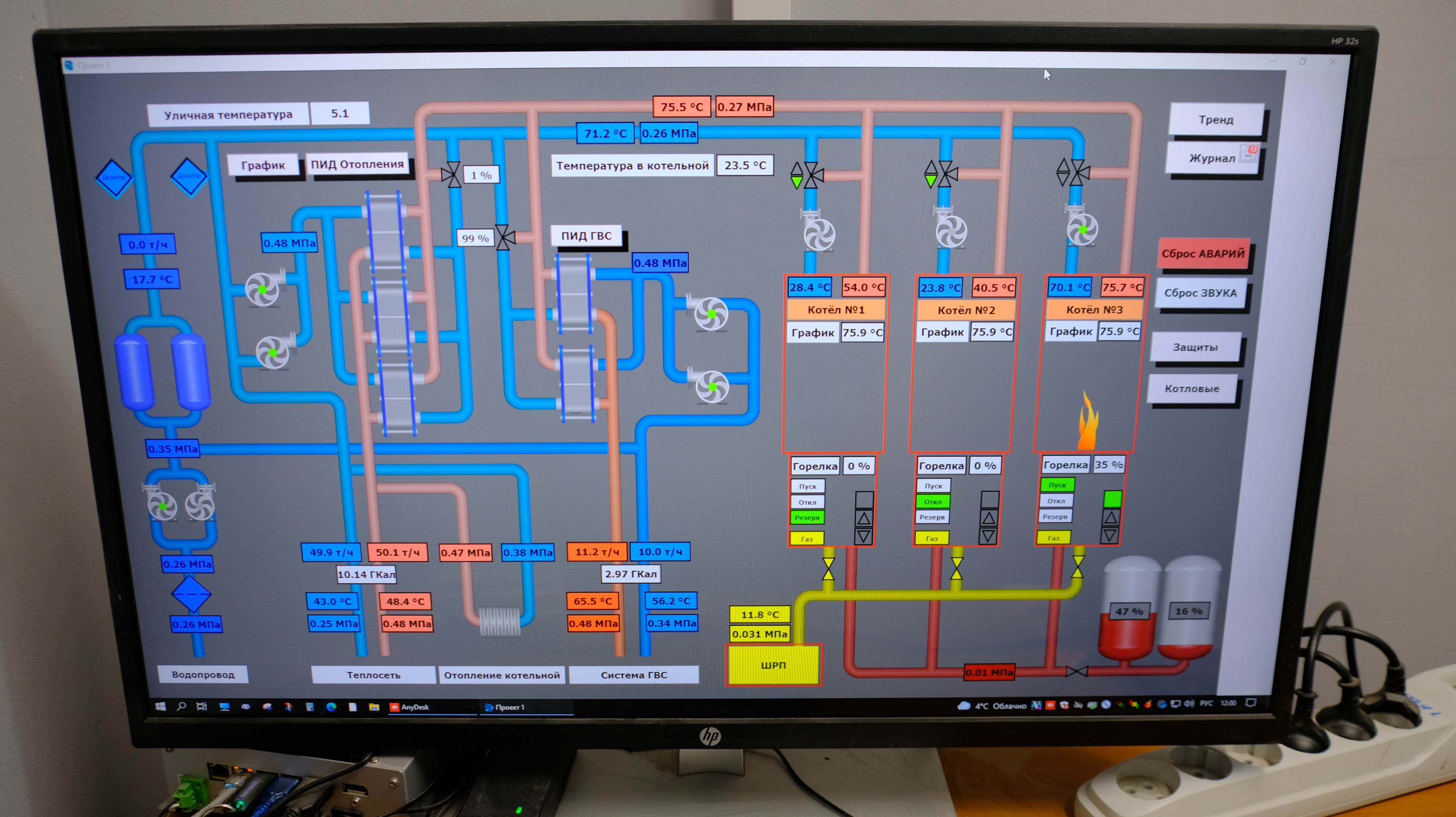Click the yellow gas valve under Котёл №2
Screen dimensions: 1456x817
click(956, 568)
